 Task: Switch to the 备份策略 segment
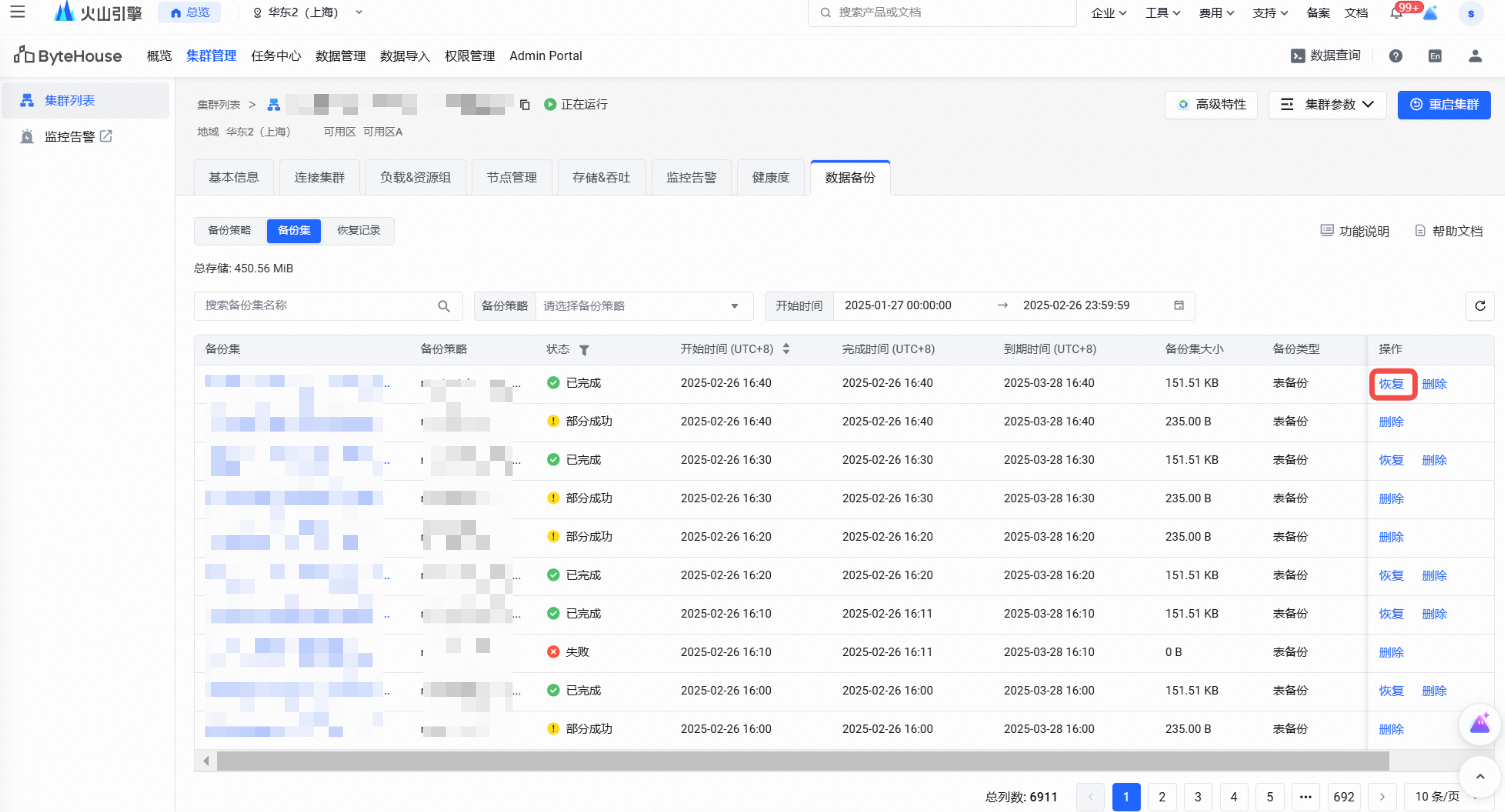pyautogui.click(x=230, y=230)
